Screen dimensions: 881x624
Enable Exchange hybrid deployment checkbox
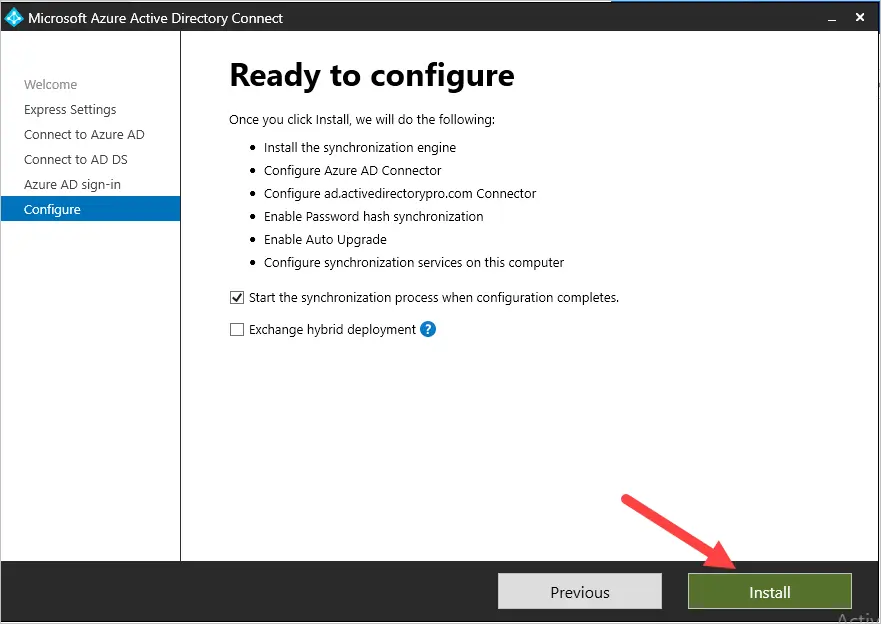pyautogui.click(x=237, y=329)
